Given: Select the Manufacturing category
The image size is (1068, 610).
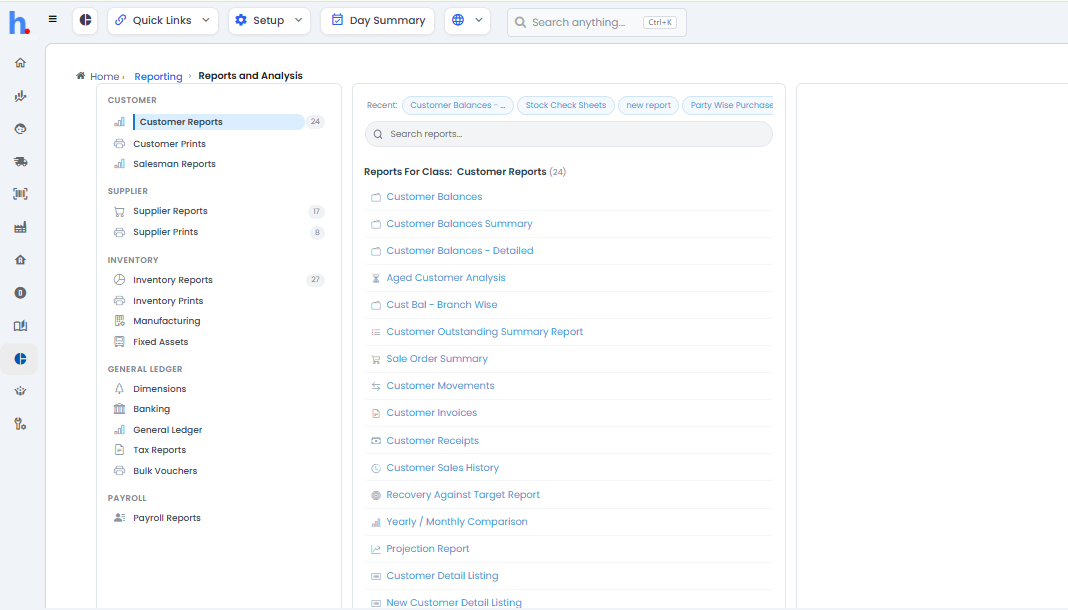Looking at the screenshot, I should pos(167,321).
